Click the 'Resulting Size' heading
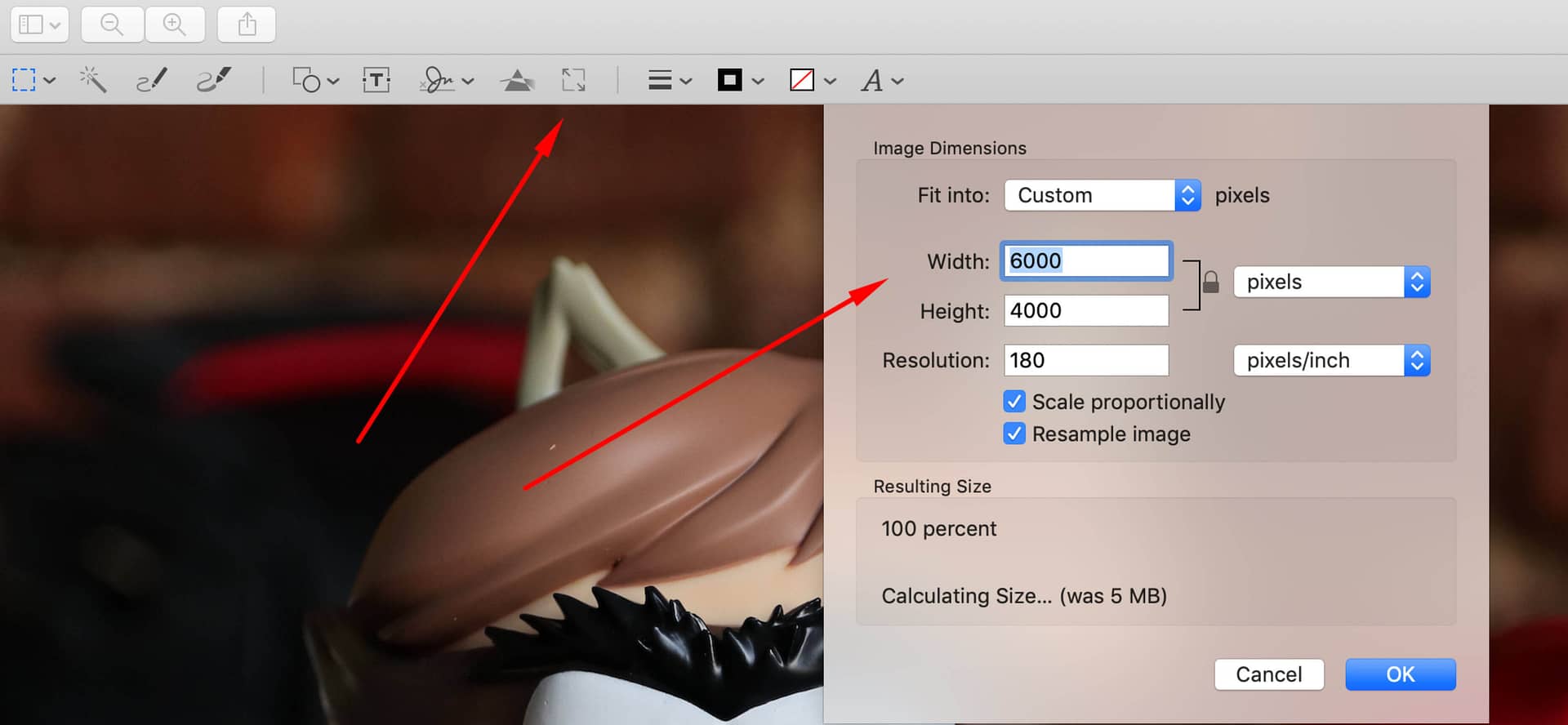1568x725 pixels. (x=933, y=486)
